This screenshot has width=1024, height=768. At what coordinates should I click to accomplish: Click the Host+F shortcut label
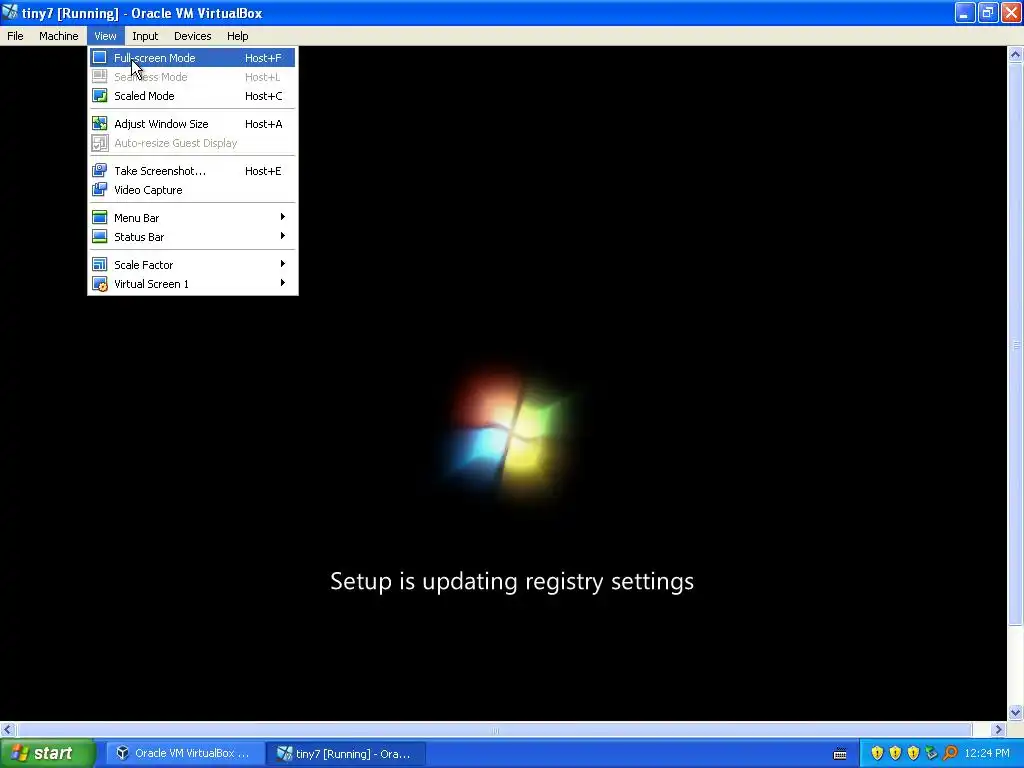coord(263,58)
